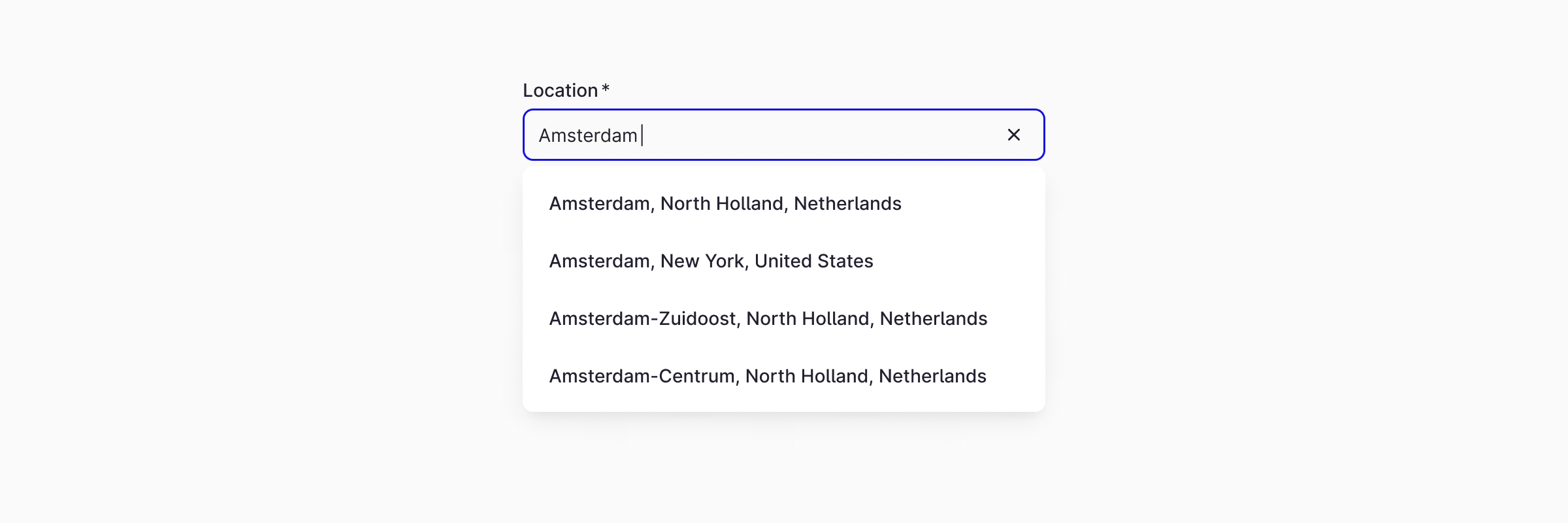Place cursor in the typed Amsterdam text
The width and height of the screenshot is (1568, 523).
click(587, 135)
